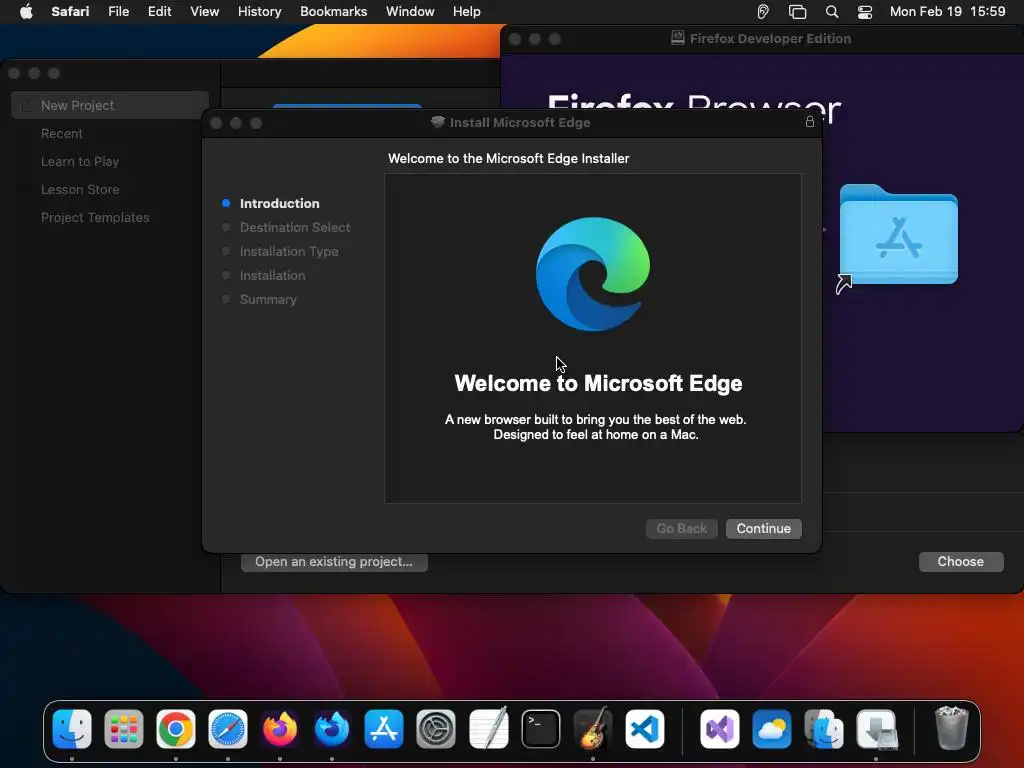
Task: Click the lock icon in Edge installer
Action: (810, 121)
